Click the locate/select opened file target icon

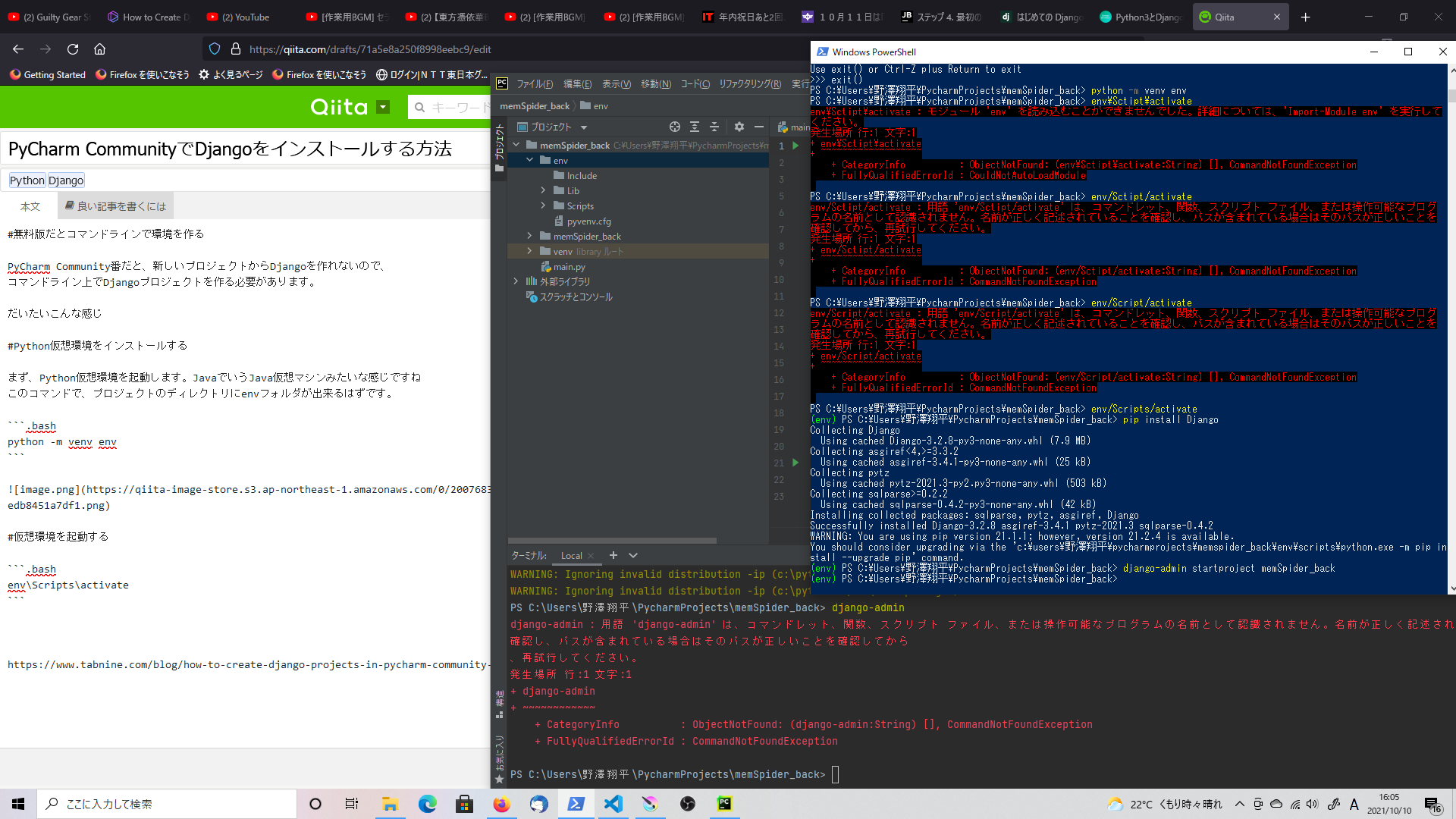coord(674,127)
